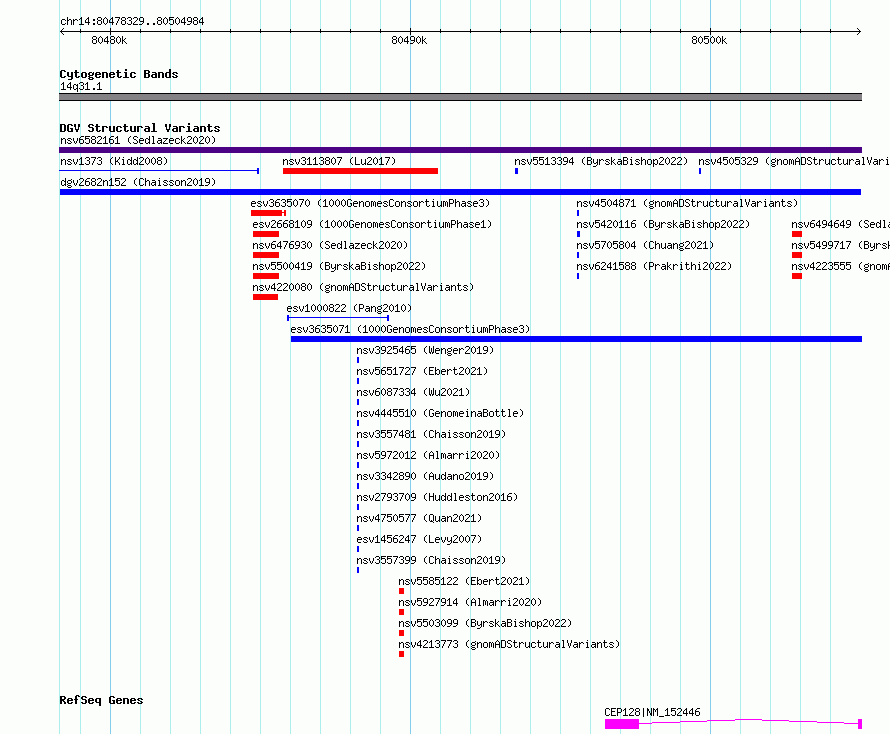This screenshot has height=734, width=890.
Task: Open the CEP128|NM_152446 gene label
Action: point(652,712)
